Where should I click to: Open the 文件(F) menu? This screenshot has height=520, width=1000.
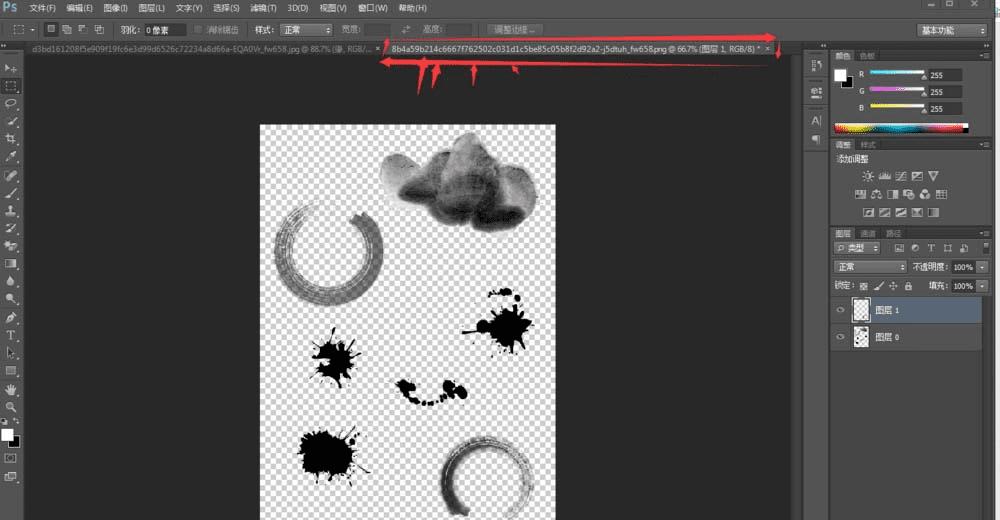[x=42, y=8]
